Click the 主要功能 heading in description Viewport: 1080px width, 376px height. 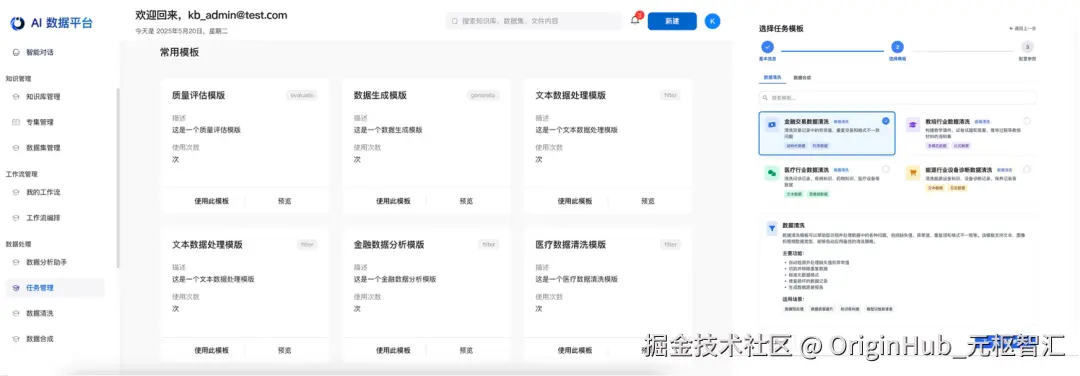[x=792, y=253]
